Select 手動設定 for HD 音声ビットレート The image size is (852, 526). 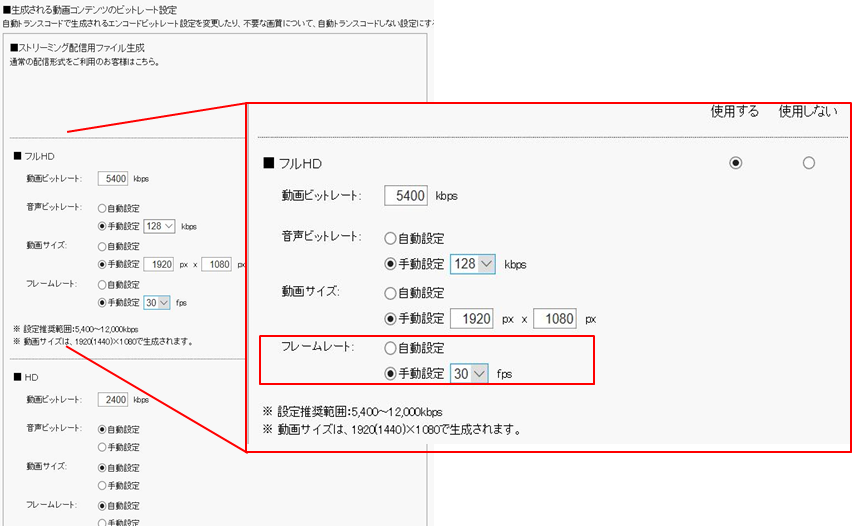click(103, 446)
